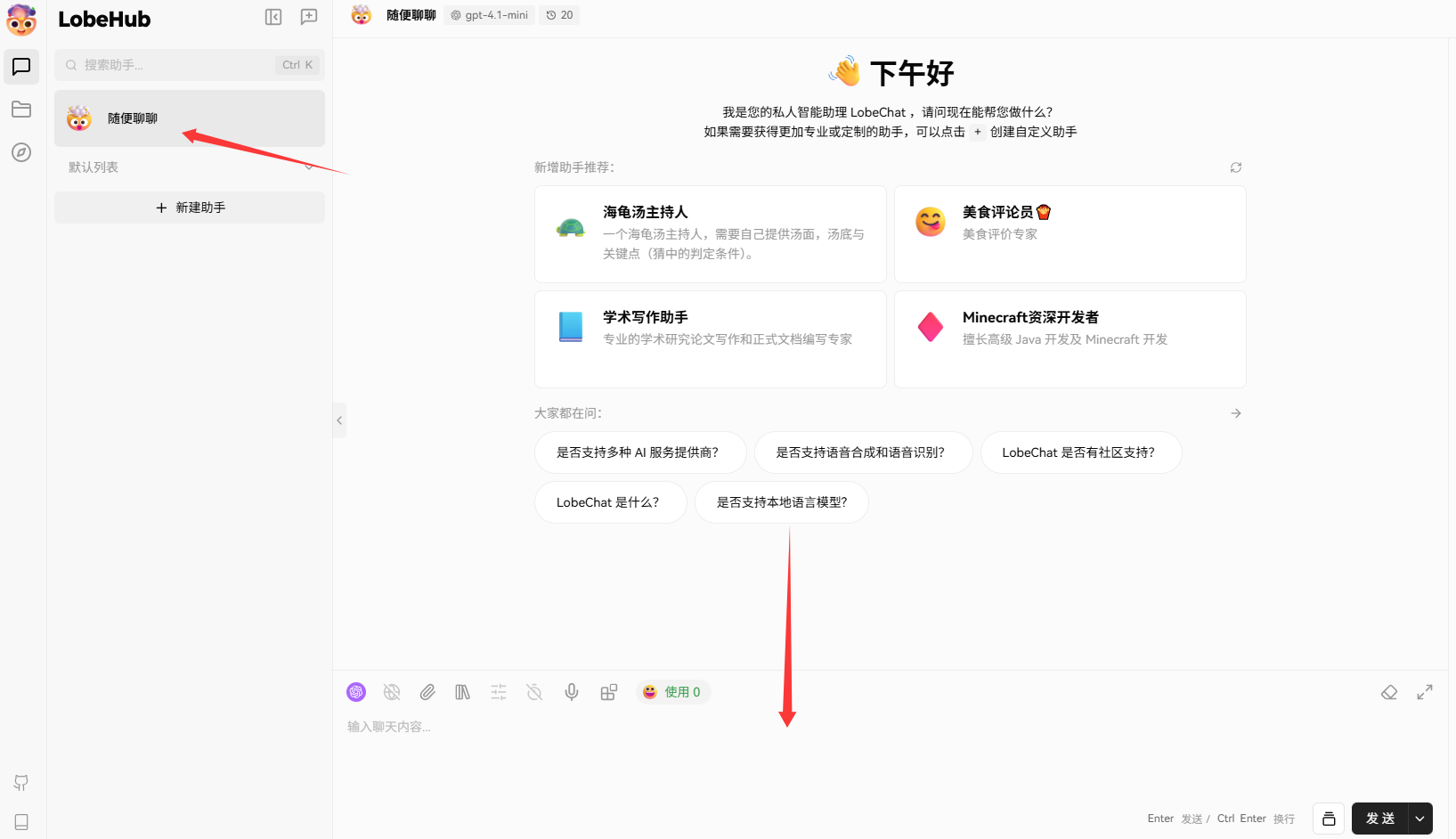The height and width of the screenshot is (839, 1456).
Task: Open the chat section in sidebar
Action: click(21, 67)
